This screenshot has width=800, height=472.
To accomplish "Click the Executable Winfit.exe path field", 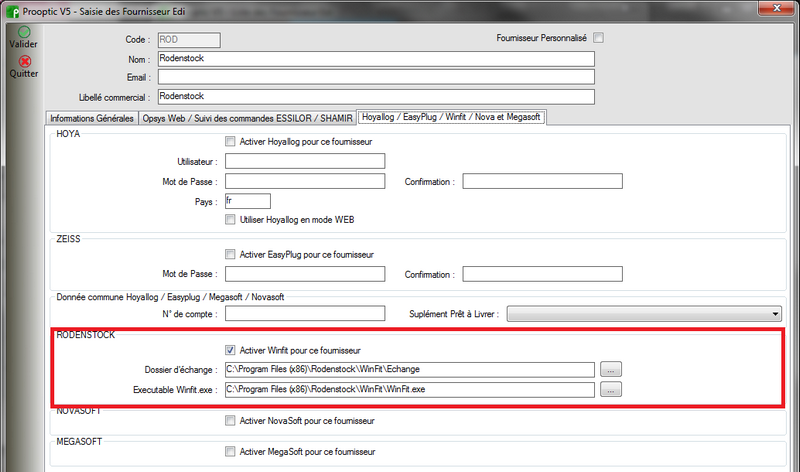I will click(x=410, y=390).
